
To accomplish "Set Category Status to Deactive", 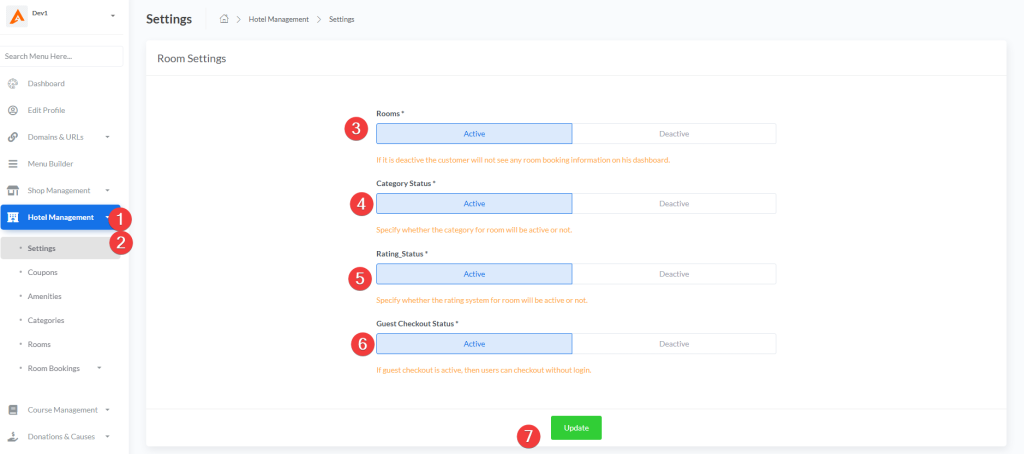I will (x=673, y=204).
